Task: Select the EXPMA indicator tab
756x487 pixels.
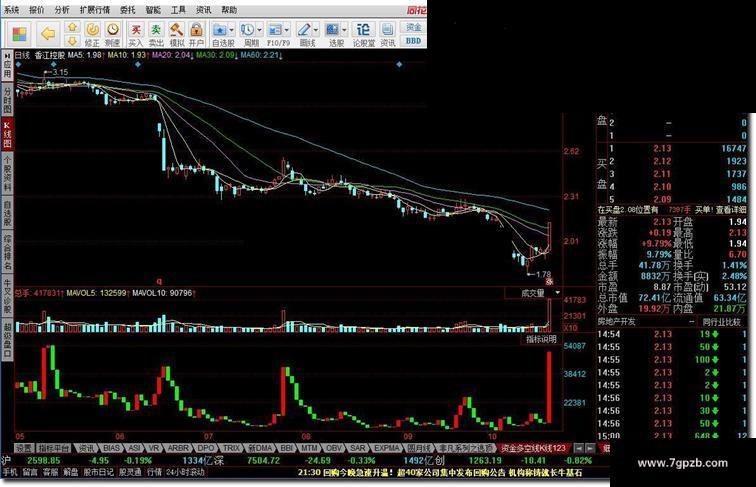Action: (x=387, y=448)
